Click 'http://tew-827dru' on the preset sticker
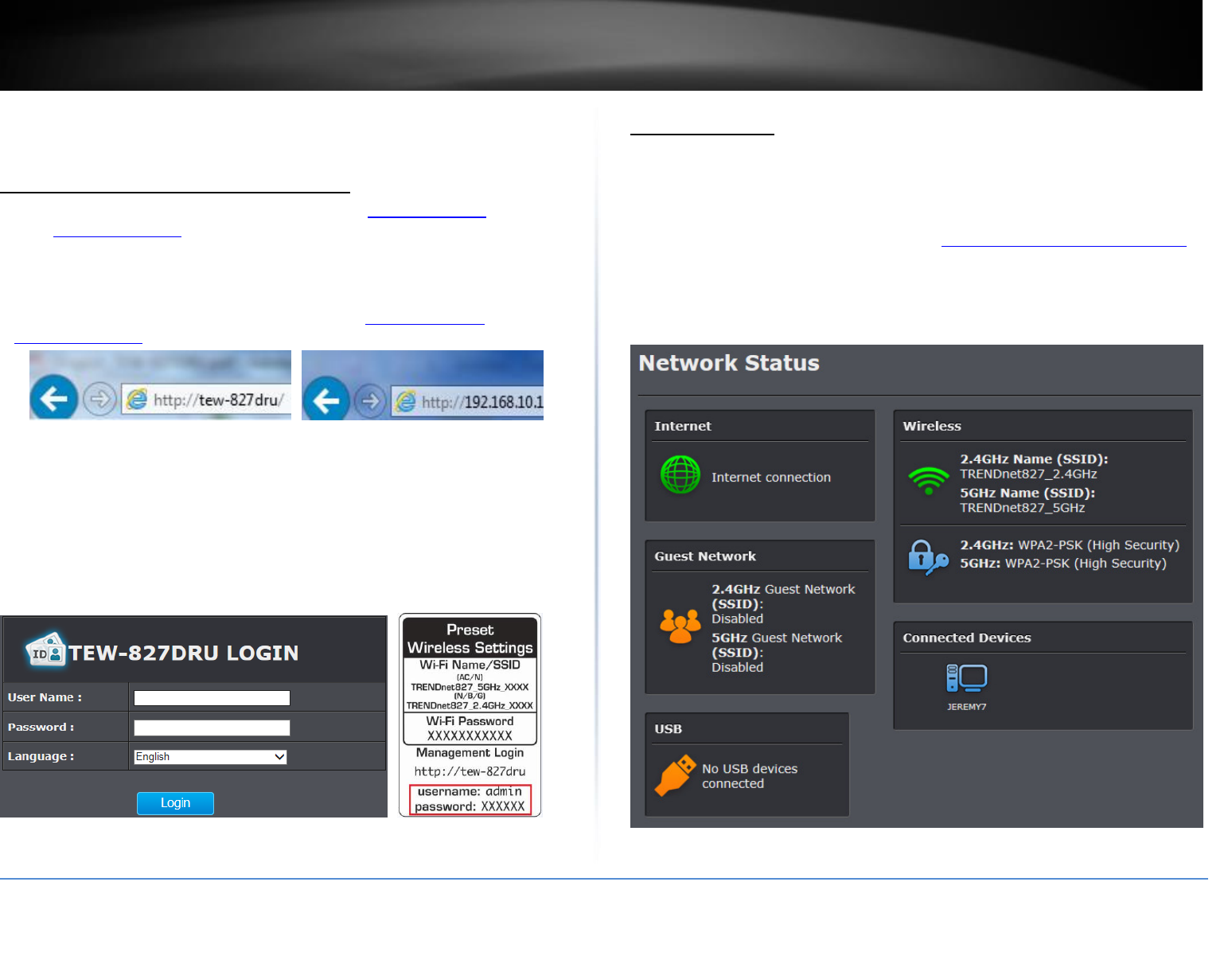 click(x=470, y=771)
